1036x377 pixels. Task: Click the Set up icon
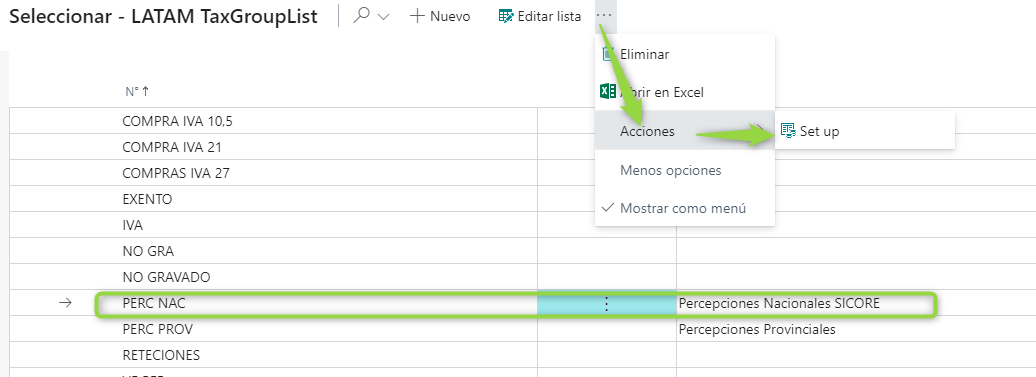point(788,131)
